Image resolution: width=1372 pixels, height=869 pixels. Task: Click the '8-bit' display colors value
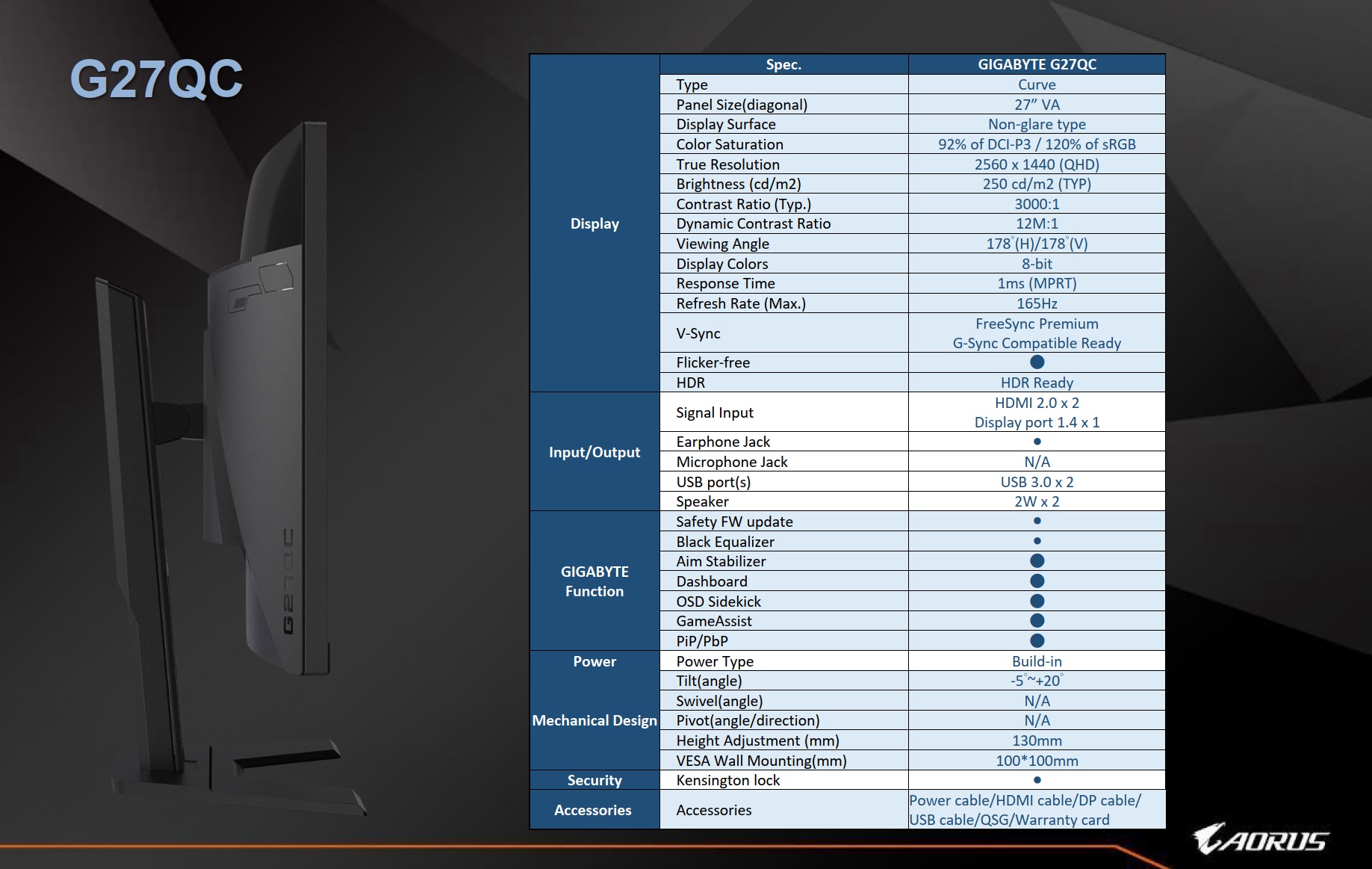click(1037, 264)
